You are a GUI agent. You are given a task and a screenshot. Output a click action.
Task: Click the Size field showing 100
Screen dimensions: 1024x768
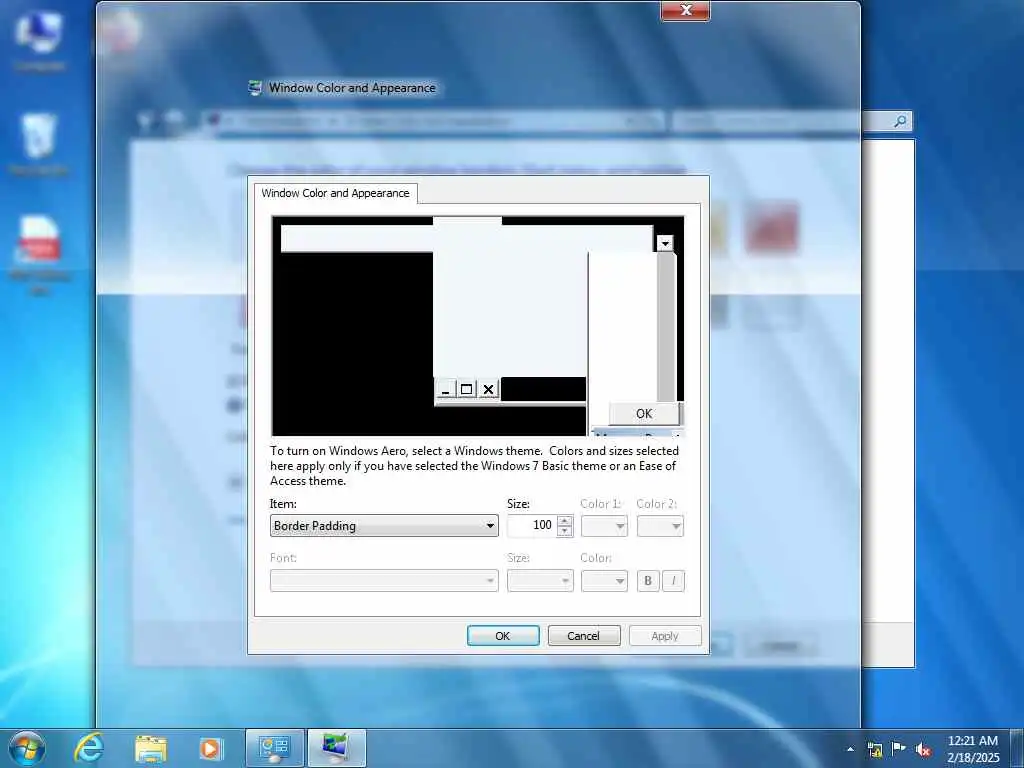(x=532, y=526)
